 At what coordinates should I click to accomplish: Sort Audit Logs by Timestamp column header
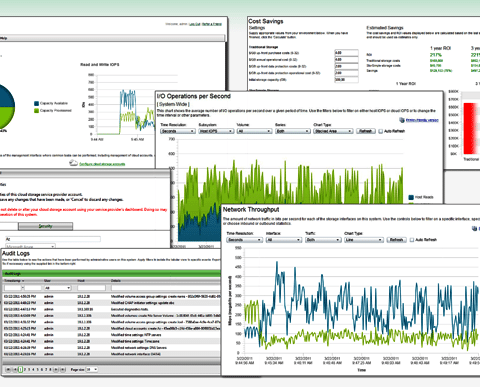[x=14, y=281]
